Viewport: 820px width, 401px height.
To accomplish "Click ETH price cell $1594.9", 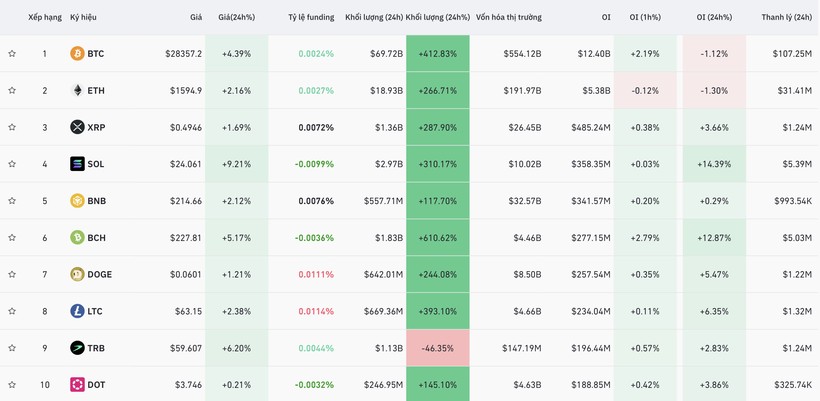I will coord(185,91).
